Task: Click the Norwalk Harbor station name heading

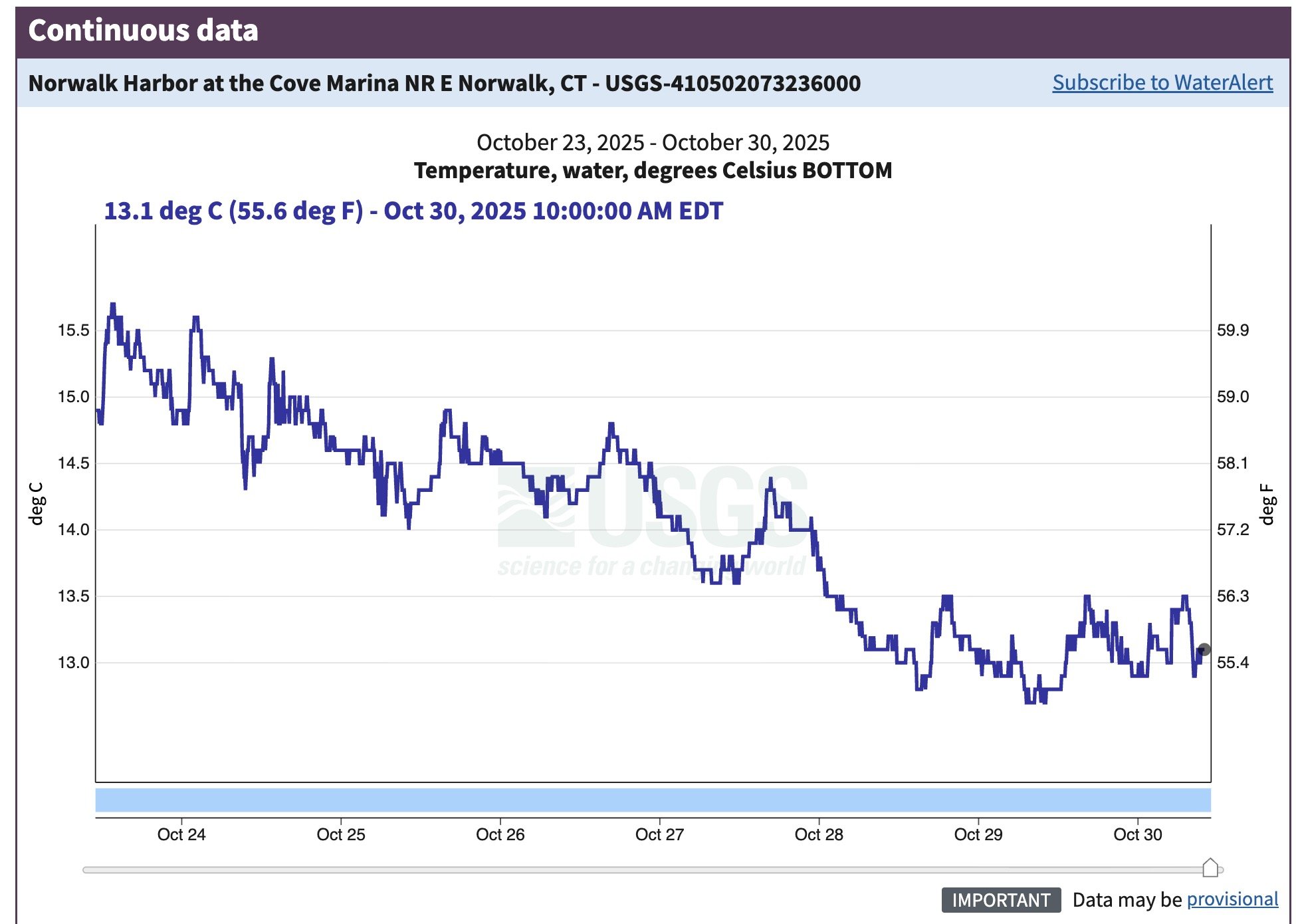Action: (444, 83)
